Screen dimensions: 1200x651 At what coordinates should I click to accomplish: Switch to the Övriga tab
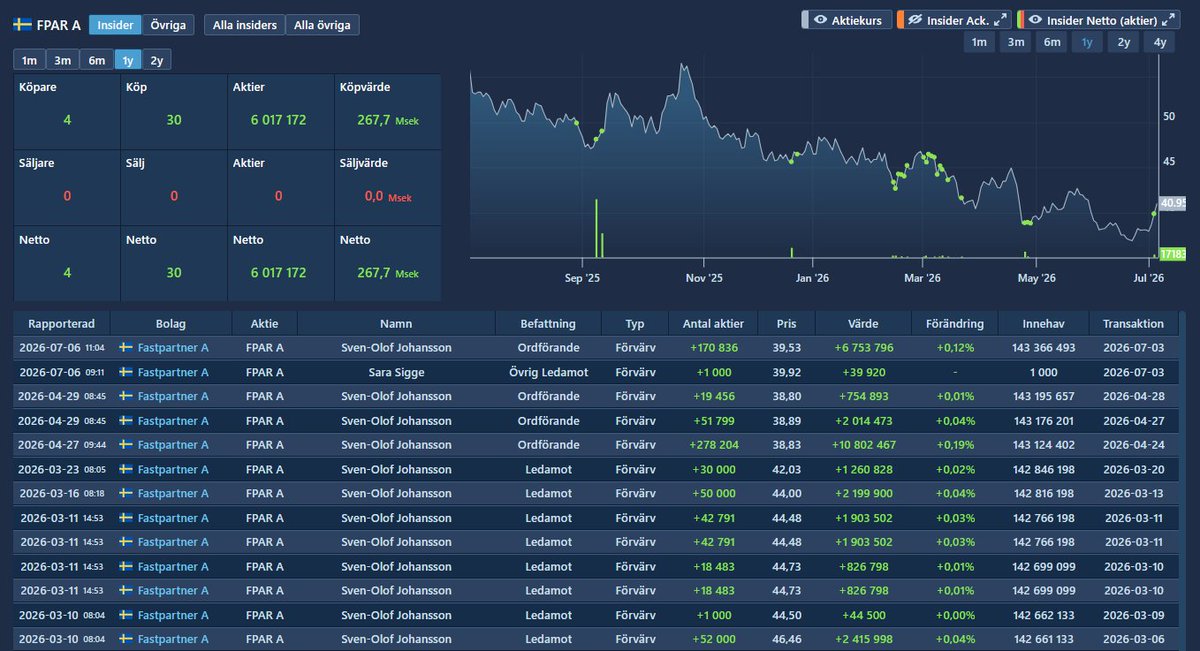pos(168,25)
